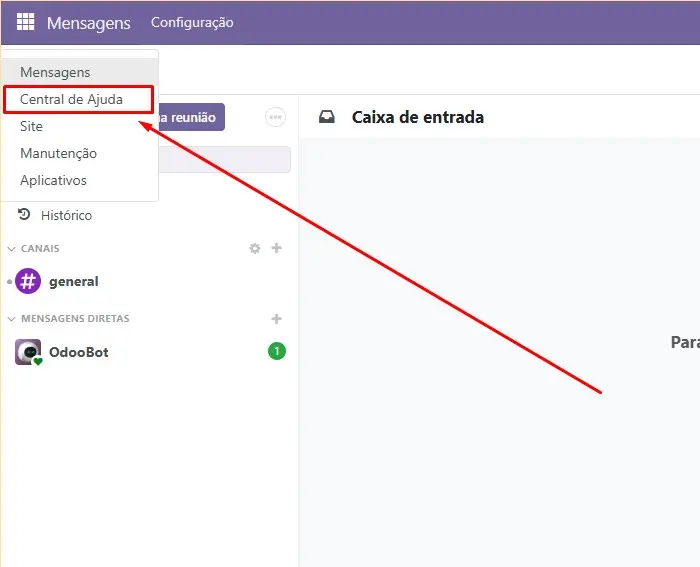
Task: Open channel settings gear icon
Action: (x=255, y=248)
